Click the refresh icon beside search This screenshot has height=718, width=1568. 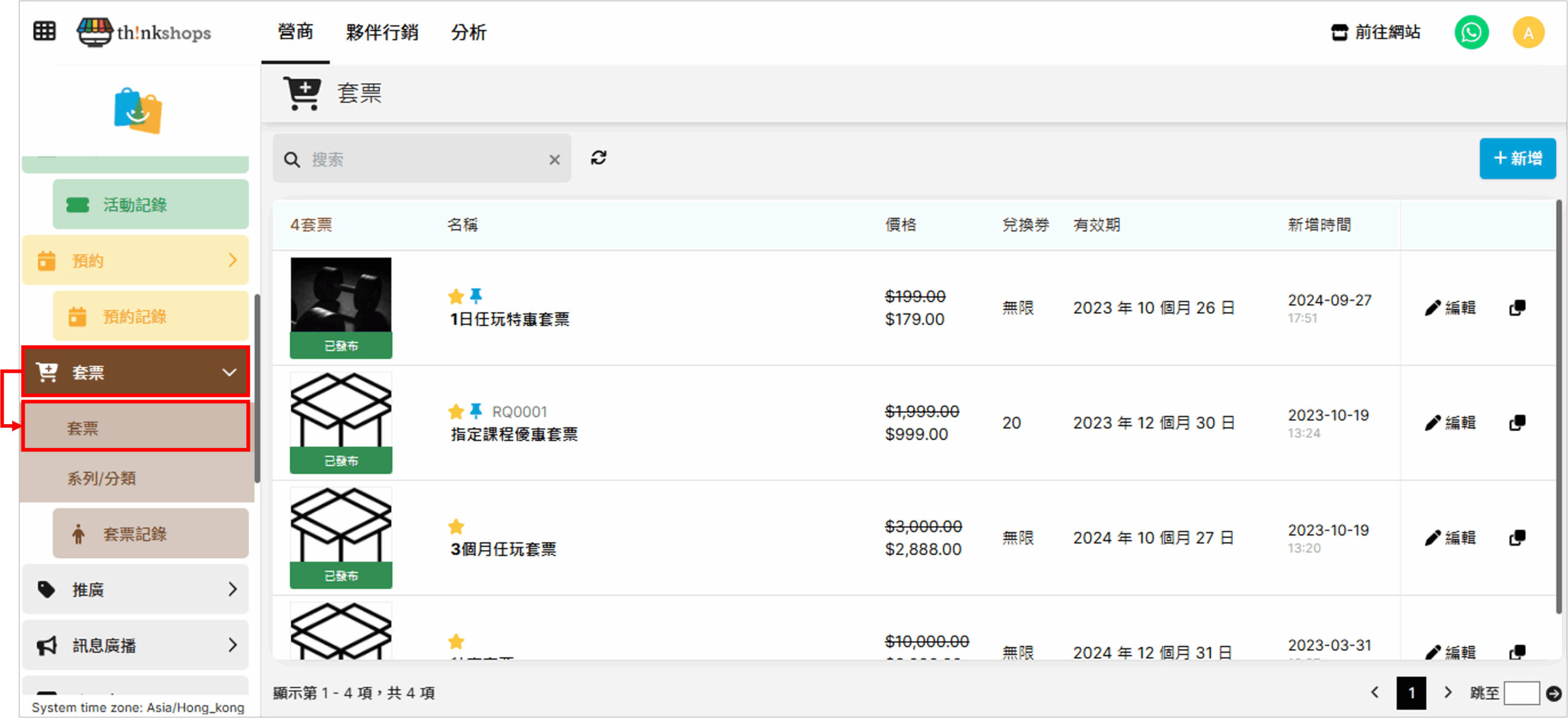click(598, 158)
